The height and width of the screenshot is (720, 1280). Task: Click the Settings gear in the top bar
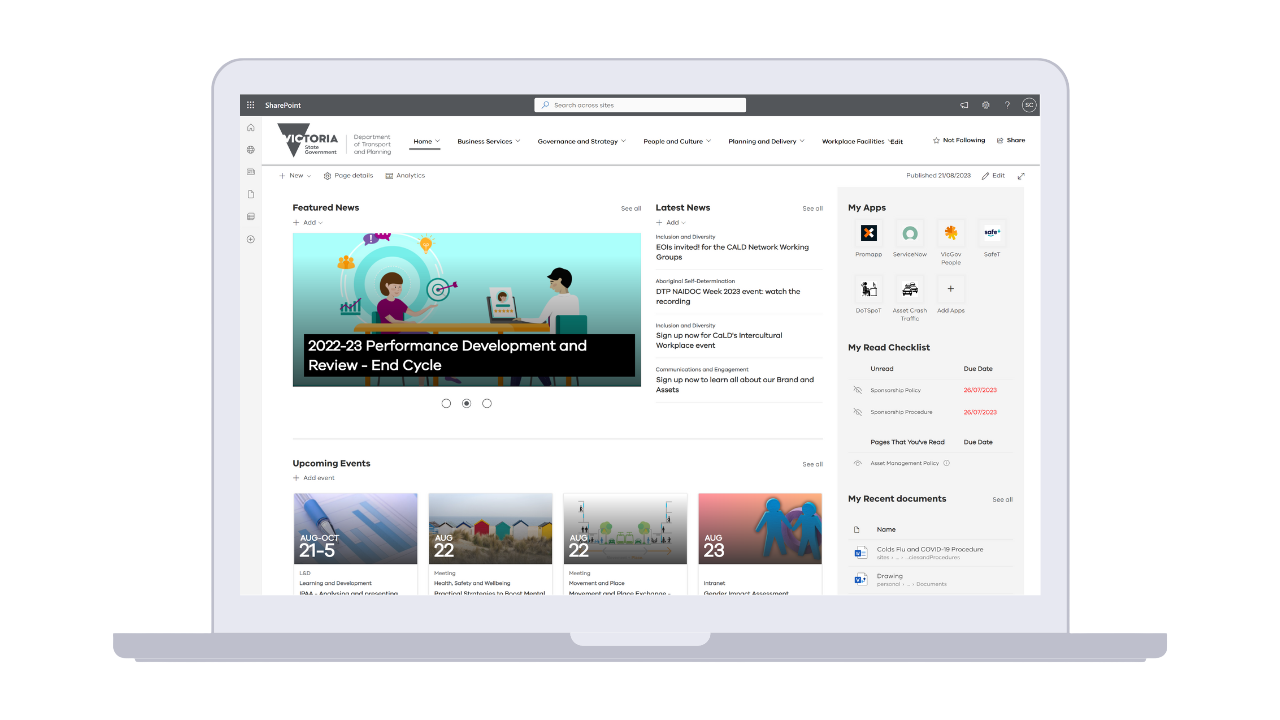(985, 105)
